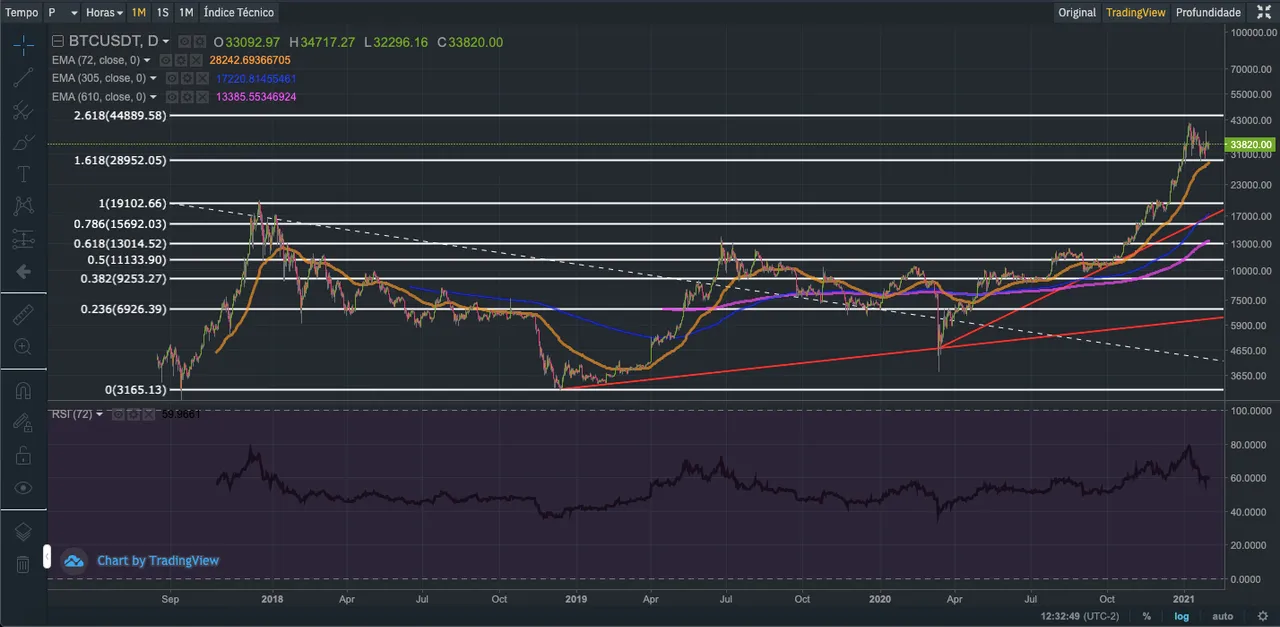Select the crosshair cursor tool

tap(23, 45)
